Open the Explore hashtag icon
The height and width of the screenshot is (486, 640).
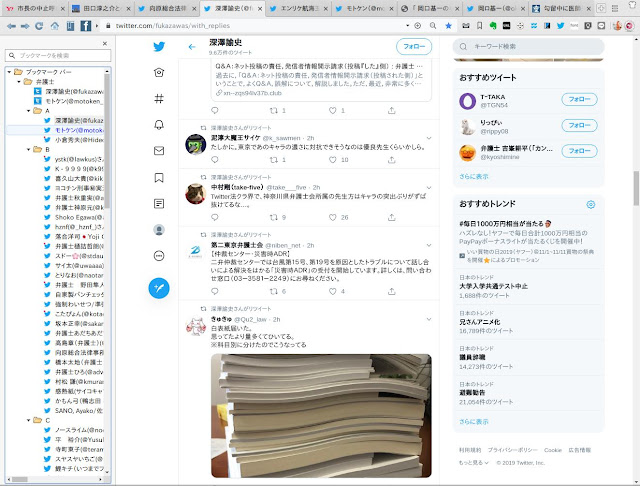(x=159, y=98)
